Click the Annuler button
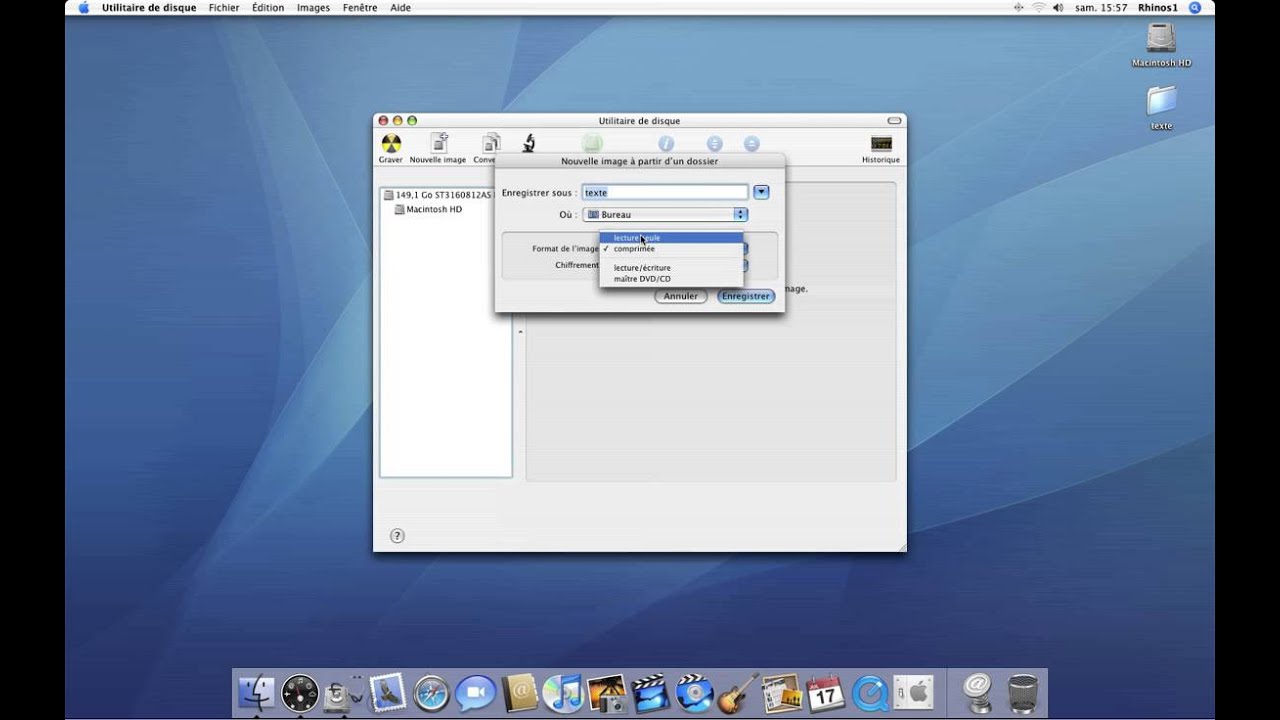 click(681, 296)
